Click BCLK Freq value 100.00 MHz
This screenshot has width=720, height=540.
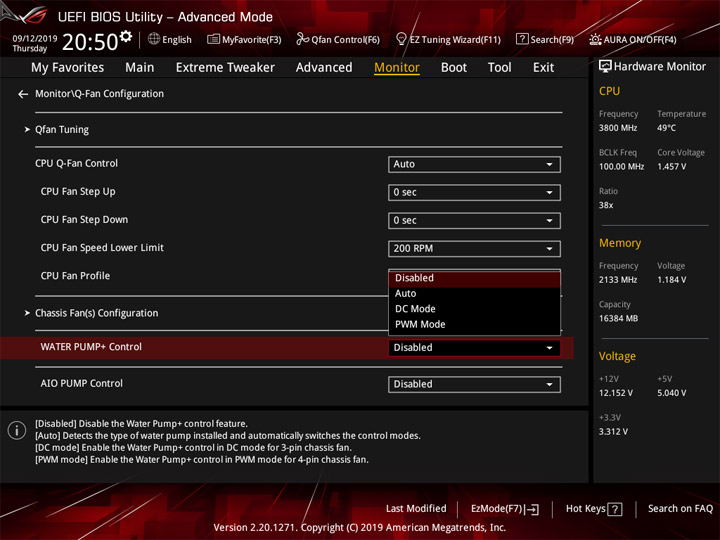pyautogui.click(x=621, y=167)
